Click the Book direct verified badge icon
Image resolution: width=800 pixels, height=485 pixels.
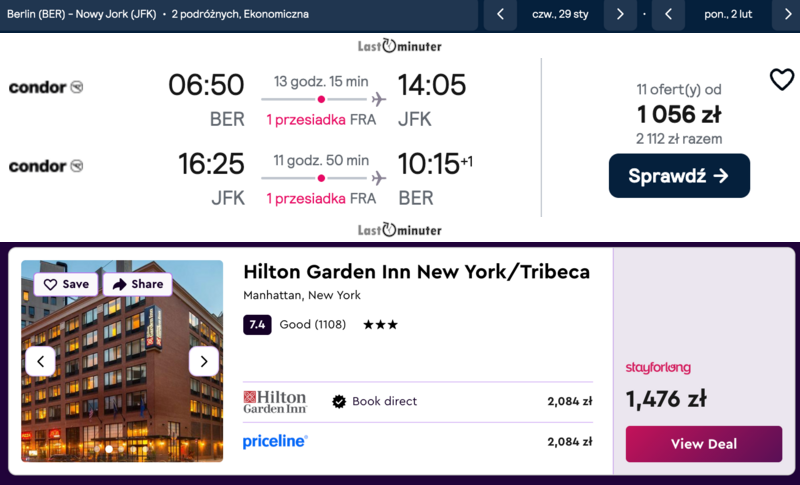(x=339, y=402)
